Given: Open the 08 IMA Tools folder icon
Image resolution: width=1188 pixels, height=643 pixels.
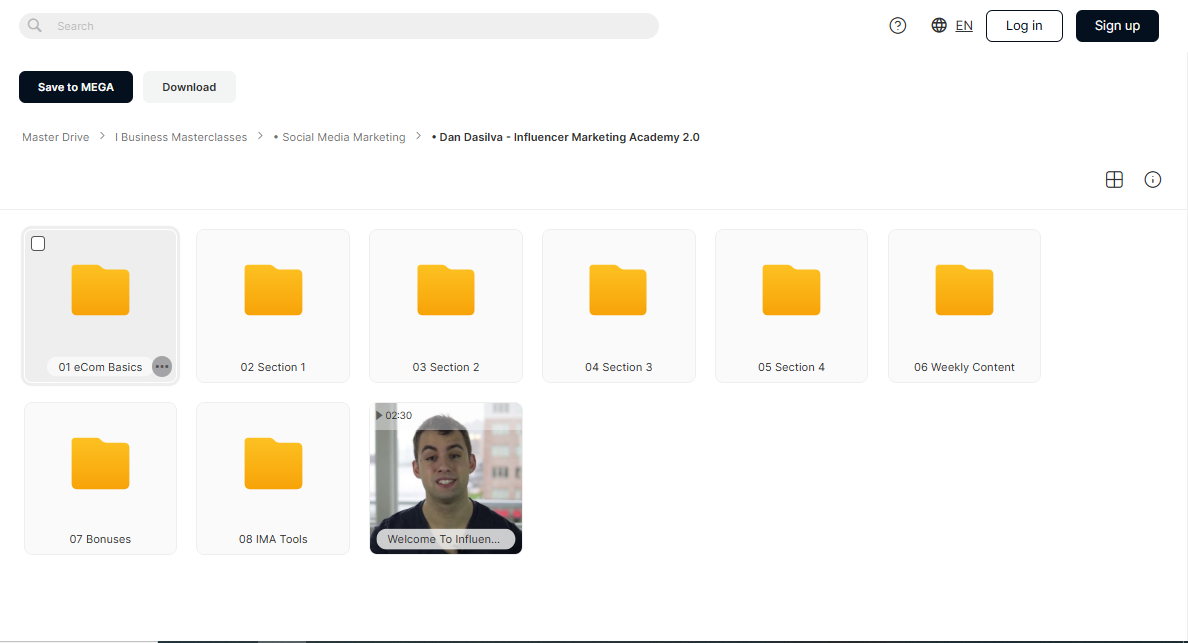Looking at the screenshot, I should click(273, 463).
